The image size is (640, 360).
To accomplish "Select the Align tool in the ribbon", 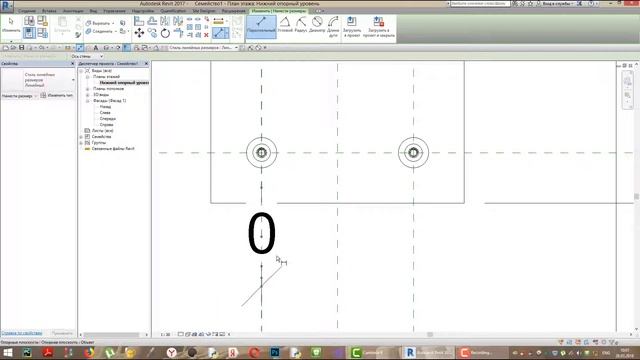I will point(139,21).
